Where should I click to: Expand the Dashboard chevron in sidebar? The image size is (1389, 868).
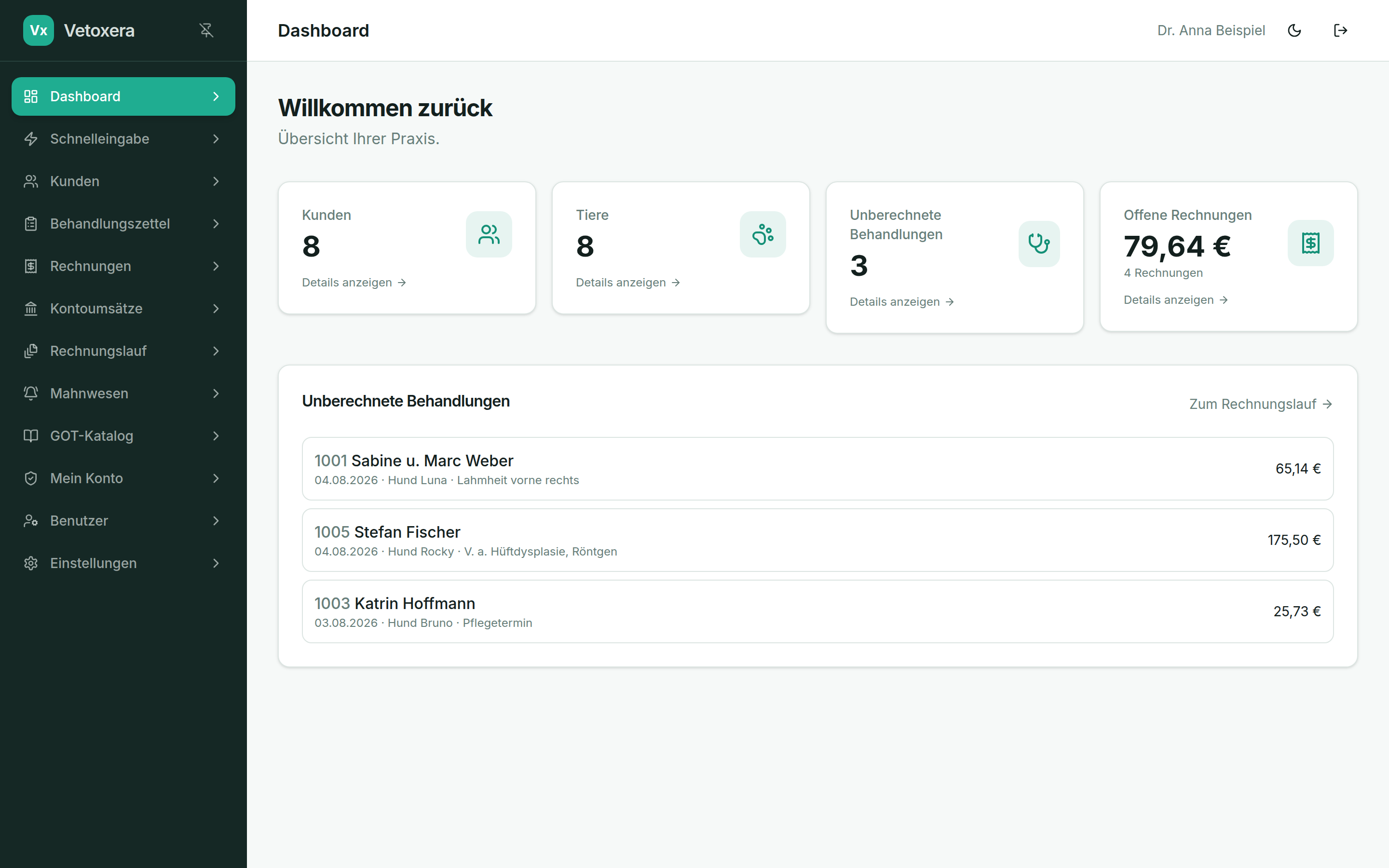coord(216,96)
